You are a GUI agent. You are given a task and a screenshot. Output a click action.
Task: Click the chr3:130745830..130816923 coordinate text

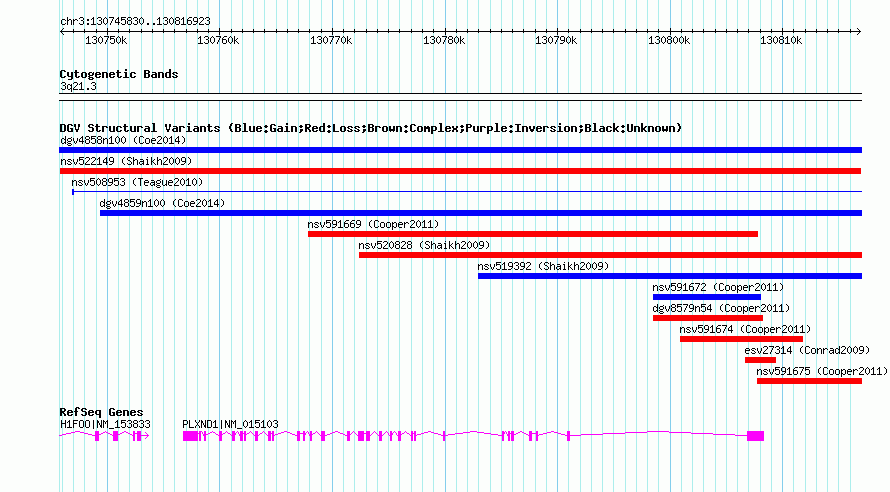click(135, 21)
